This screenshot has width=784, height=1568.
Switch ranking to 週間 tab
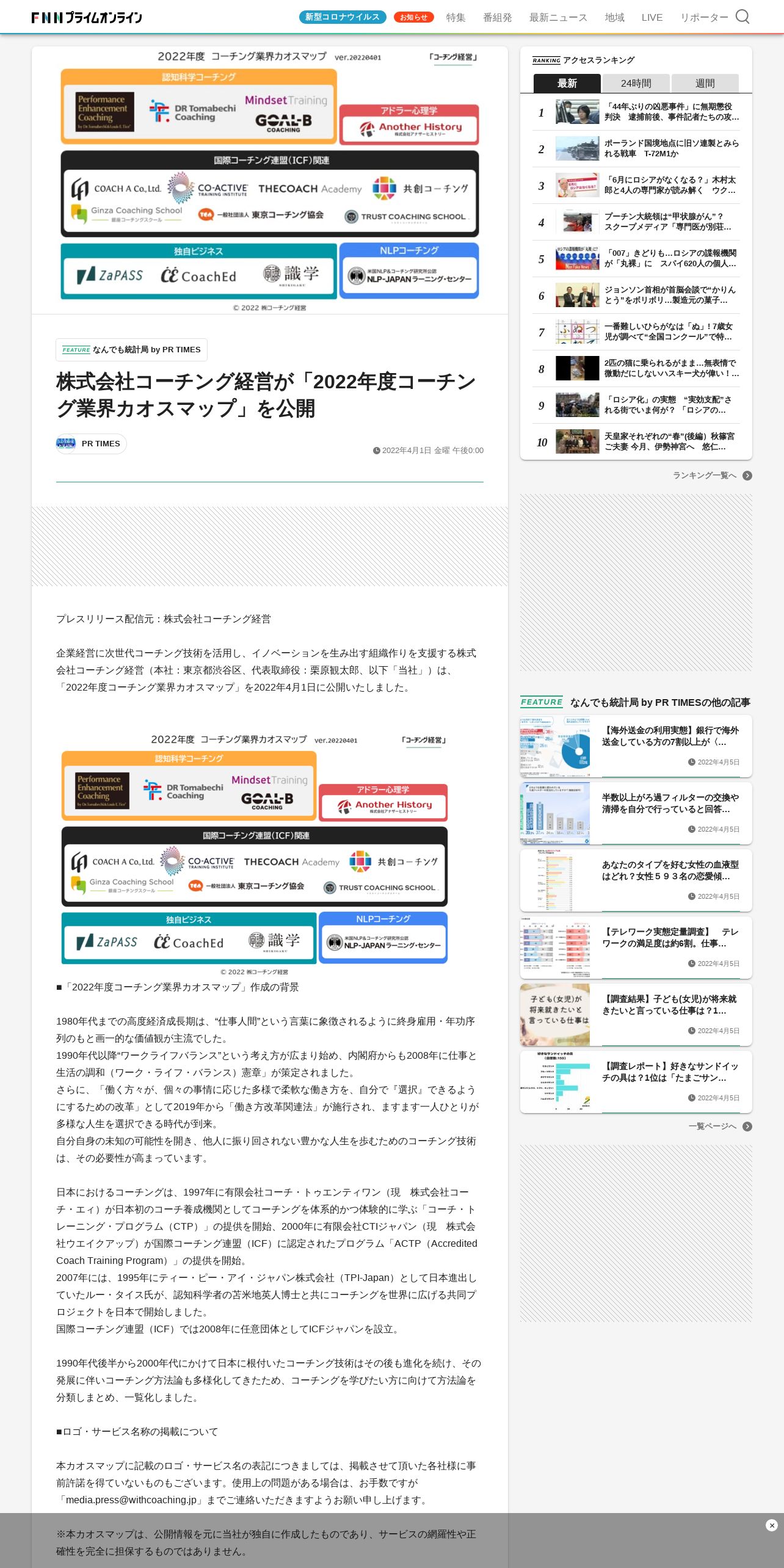coord(705,83)
